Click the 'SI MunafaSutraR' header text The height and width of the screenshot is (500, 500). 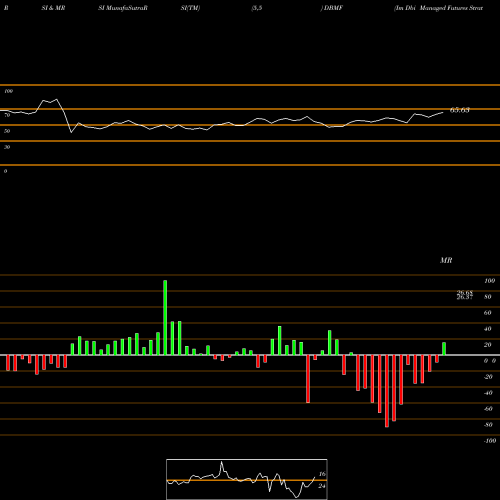click(123, 8)
